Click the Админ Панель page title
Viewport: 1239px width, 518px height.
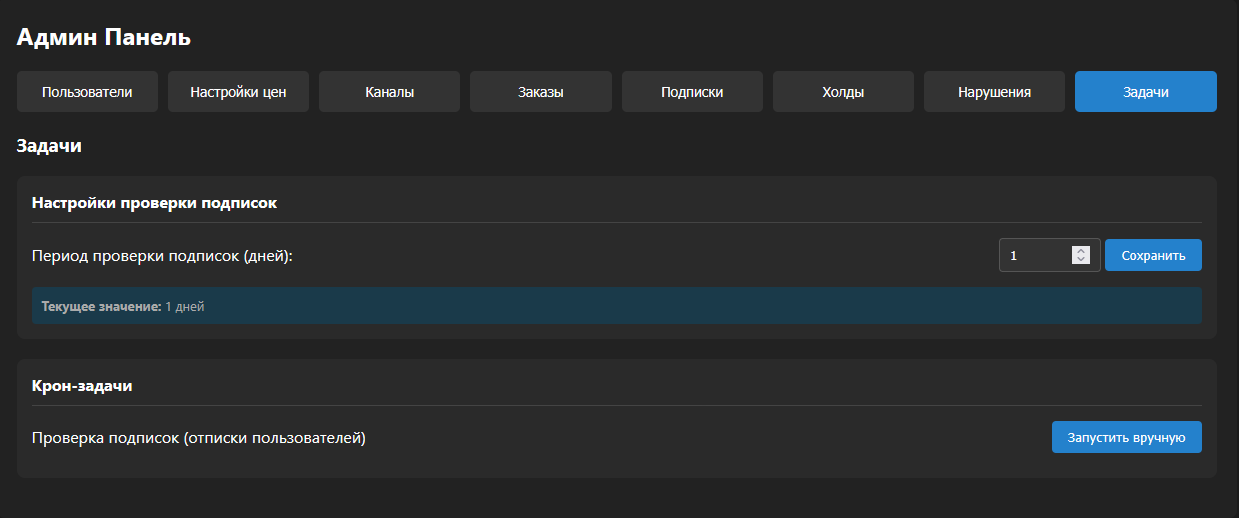click(104, 38)
